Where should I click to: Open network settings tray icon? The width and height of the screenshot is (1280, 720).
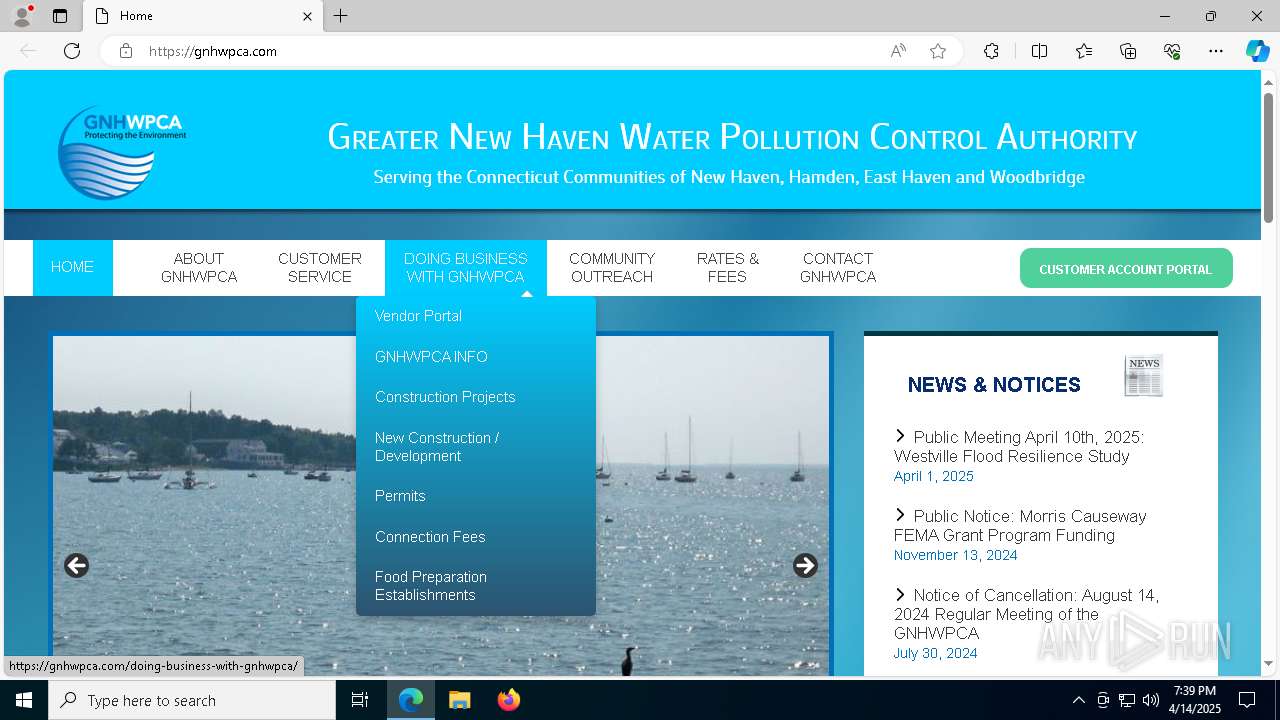click(1126, 700)
